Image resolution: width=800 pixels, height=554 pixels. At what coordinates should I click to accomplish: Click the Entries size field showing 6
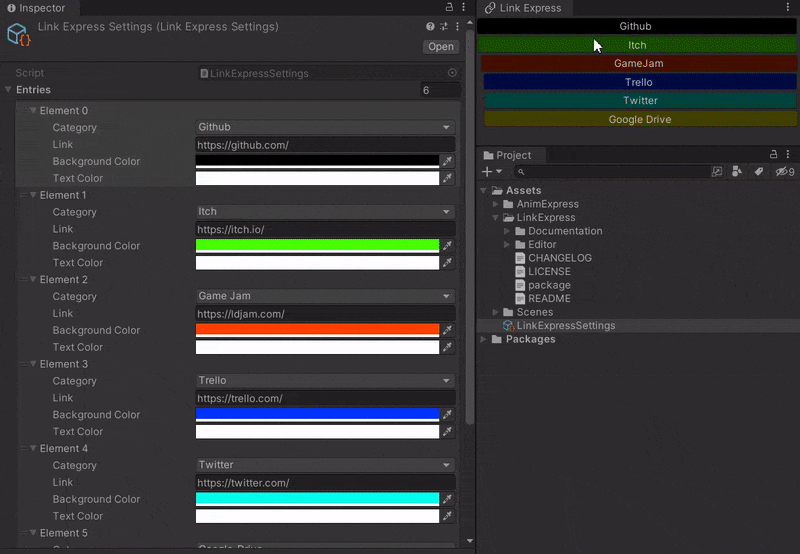point(441,90)
